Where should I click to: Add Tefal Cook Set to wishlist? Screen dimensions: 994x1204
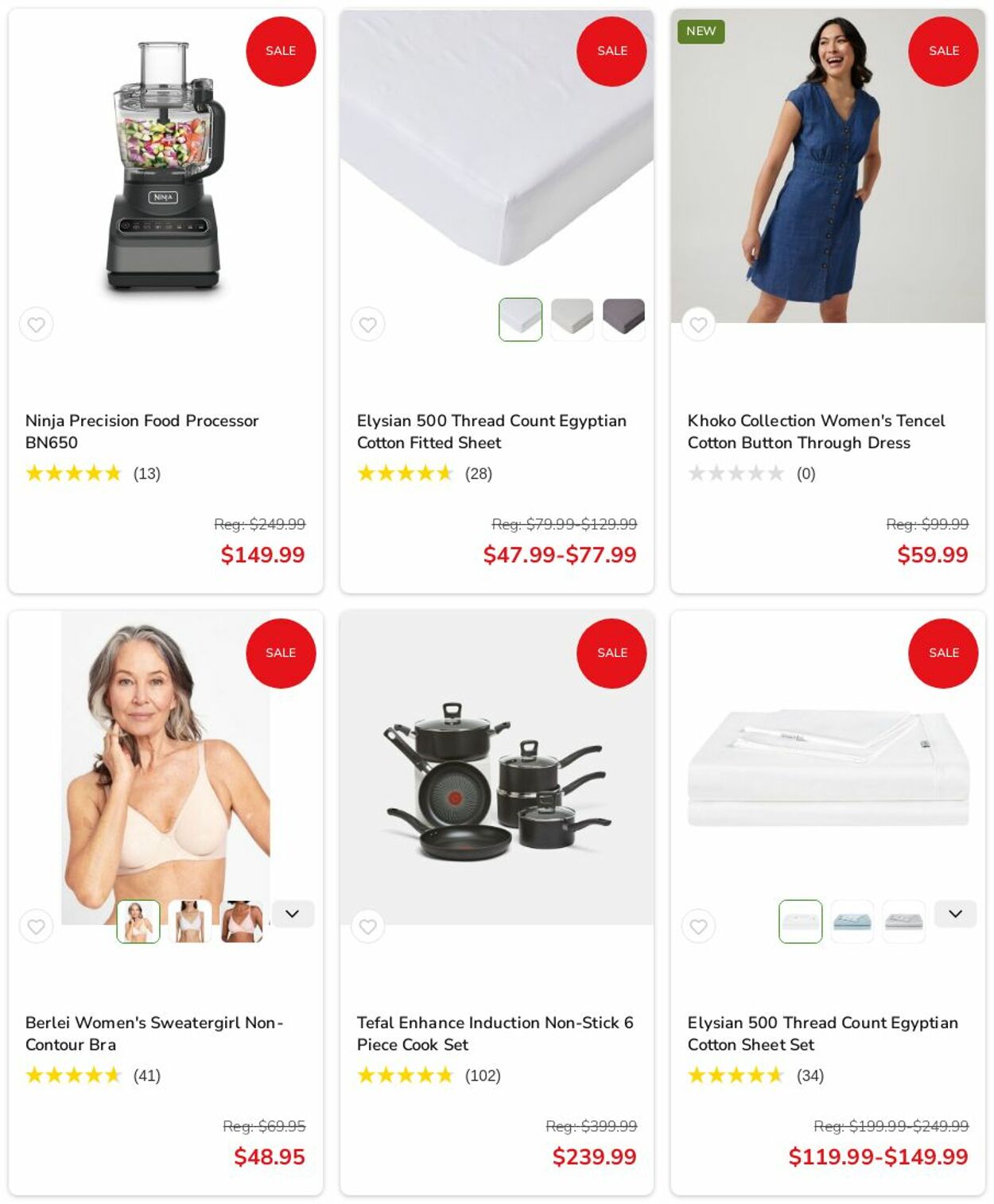(367, 926)
